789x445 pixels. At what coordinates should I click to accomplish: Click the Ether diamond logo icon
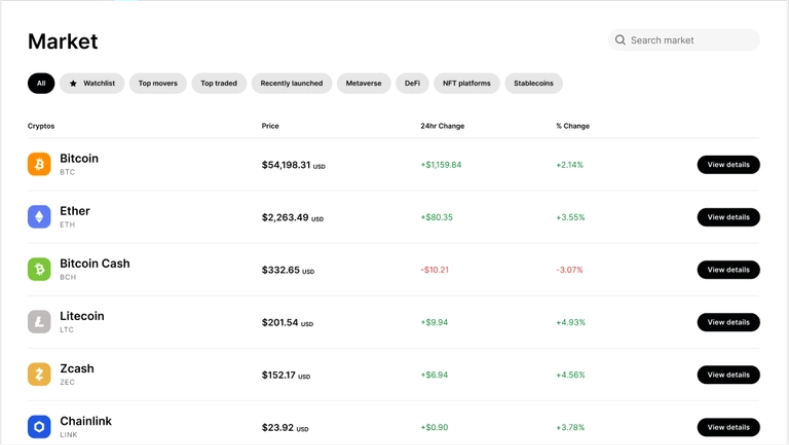pyautogui.click(x=39, y=217)
